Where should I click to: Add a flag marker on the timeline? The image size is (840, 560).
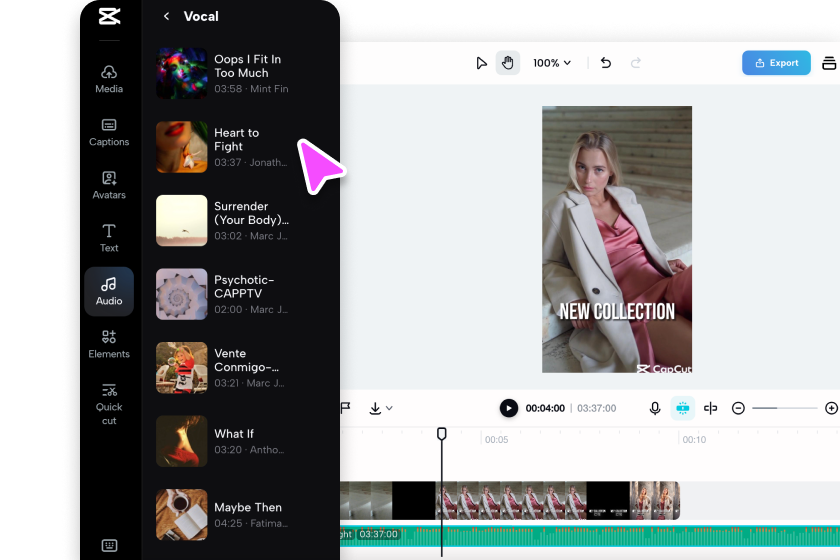point(346,408)
